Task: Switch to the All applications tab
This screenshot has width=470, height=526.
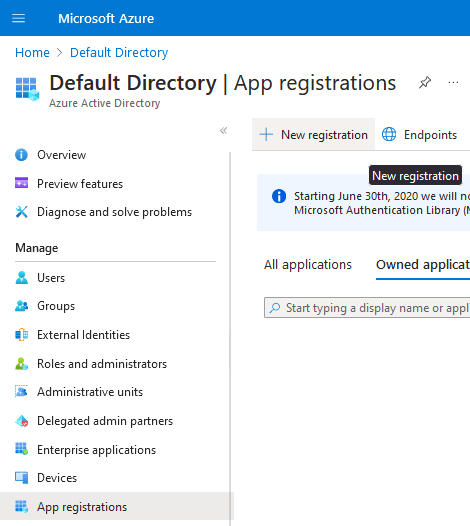Action: click(x=308, y=265)
